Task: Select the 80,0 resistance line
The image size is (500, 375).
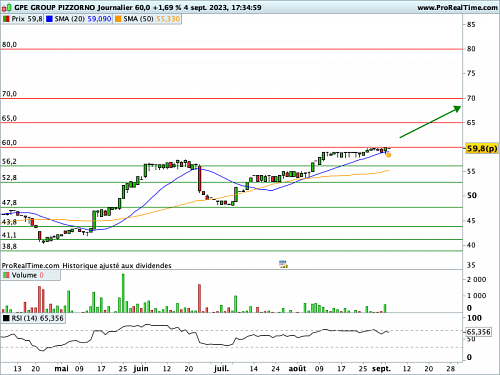Action: [x=232, y=49]
